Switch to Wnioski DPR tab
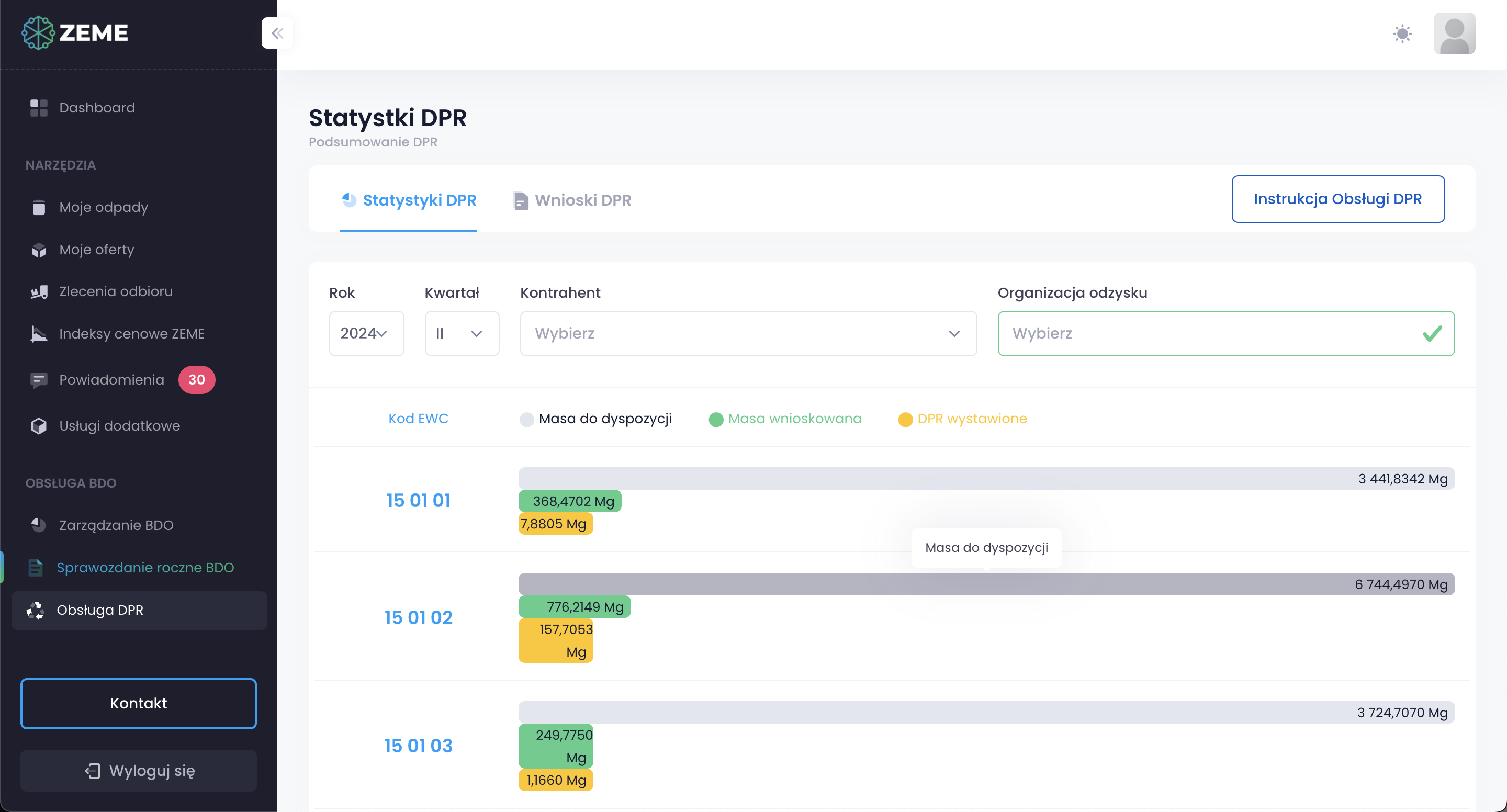 point(572,200)
